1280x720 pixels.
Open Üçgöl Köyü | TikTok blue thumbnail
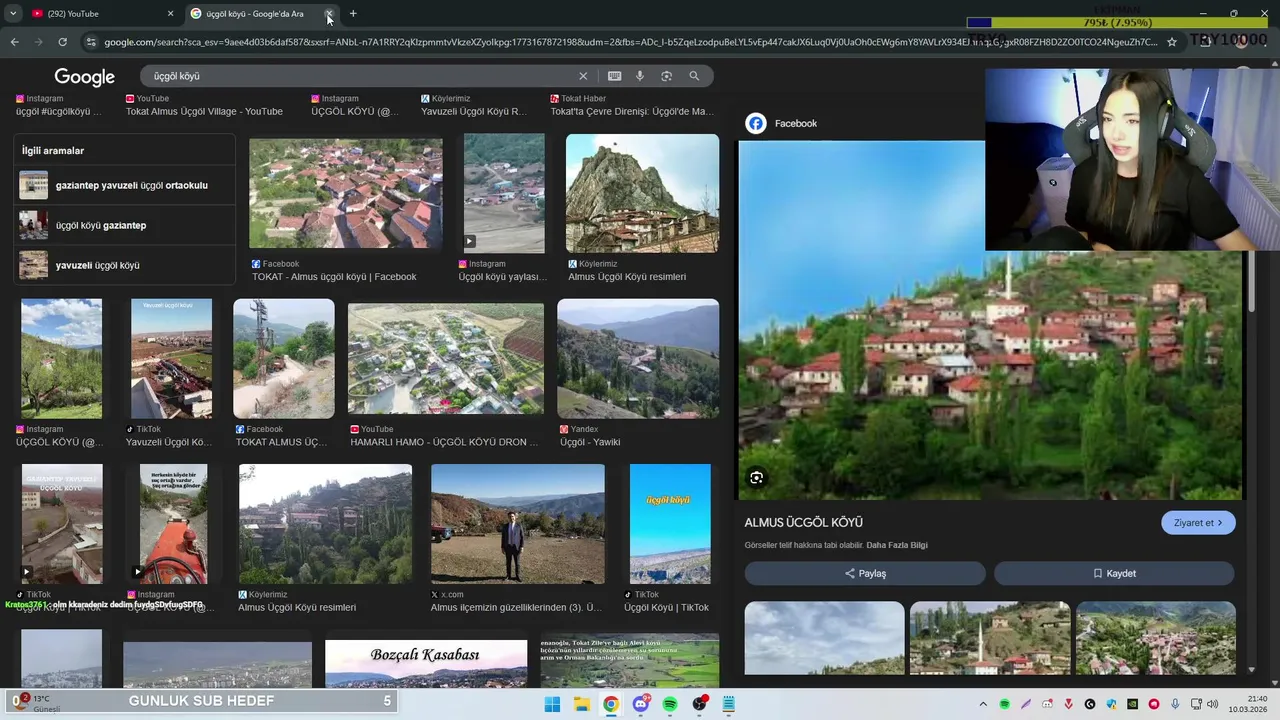pos(670,524)
